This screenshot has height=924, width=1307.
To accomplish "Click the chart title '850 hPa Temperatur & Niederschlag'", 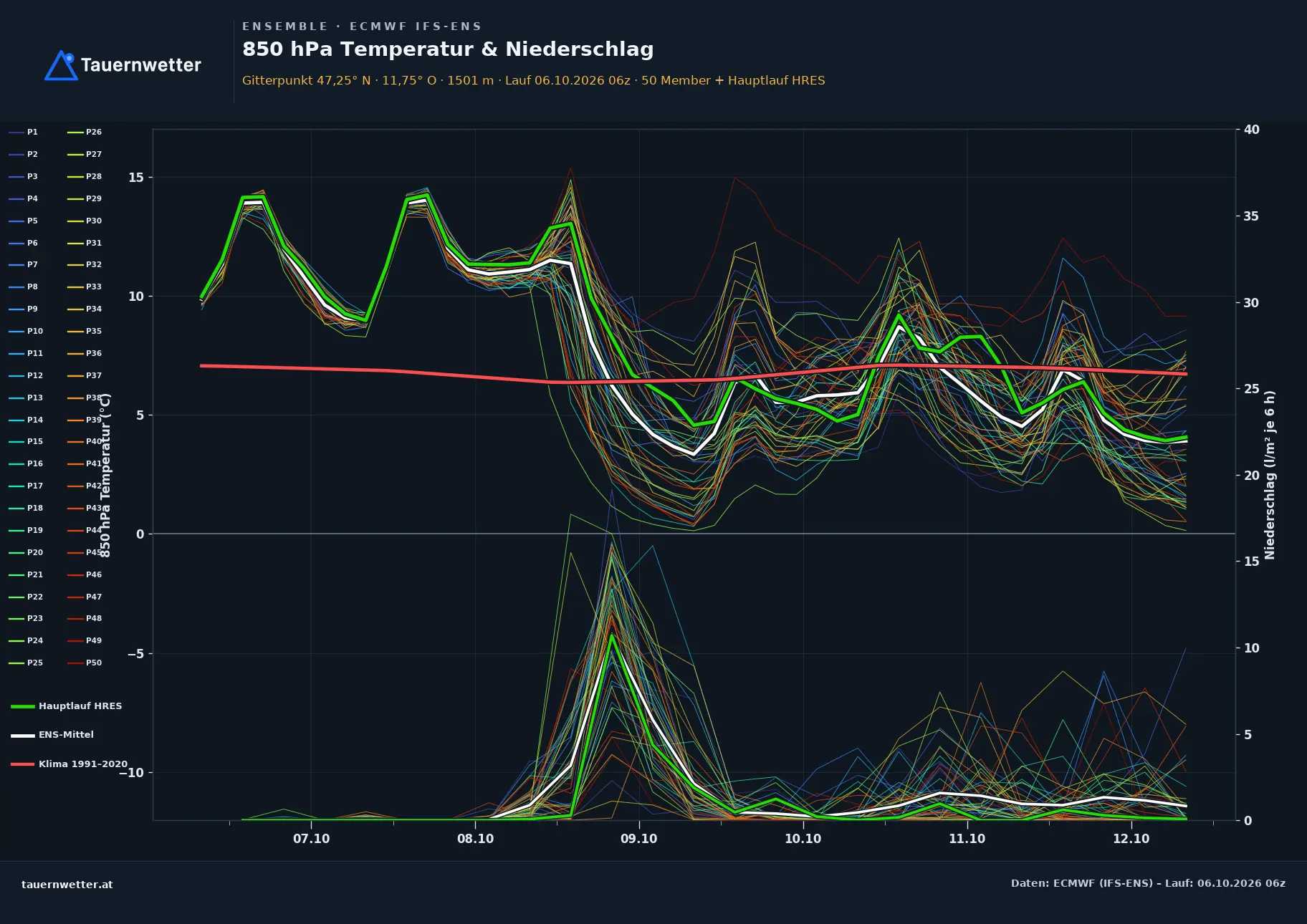I will click(x=448, y=49).
